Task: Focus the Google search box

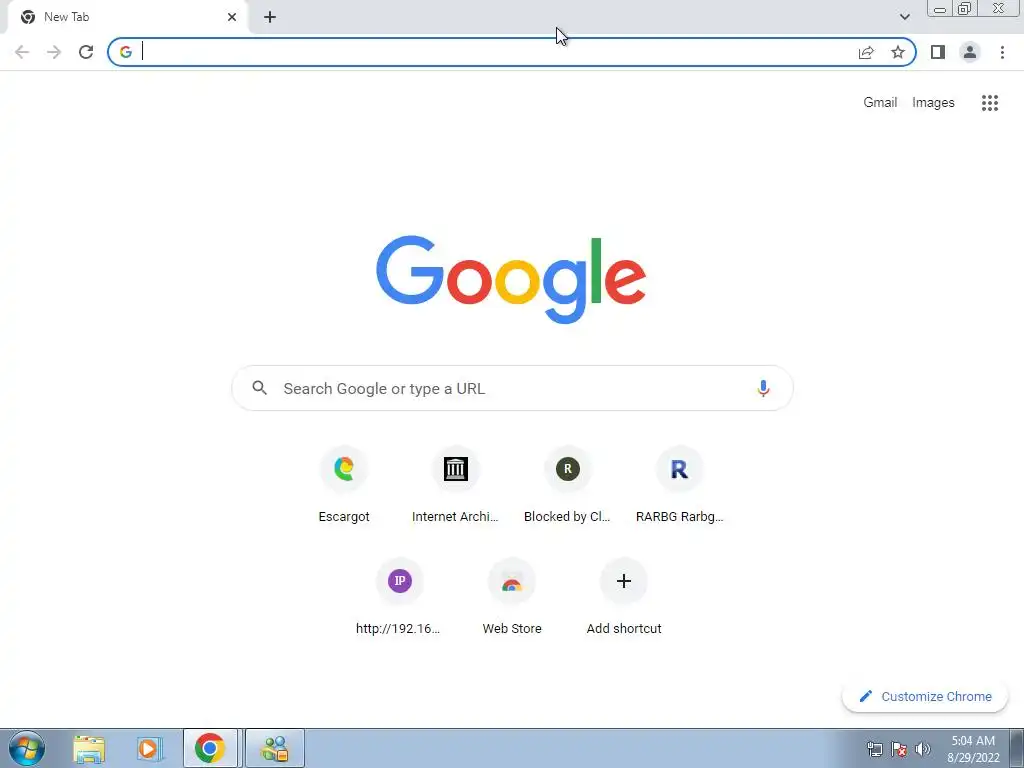Action: tap(513, 389)
